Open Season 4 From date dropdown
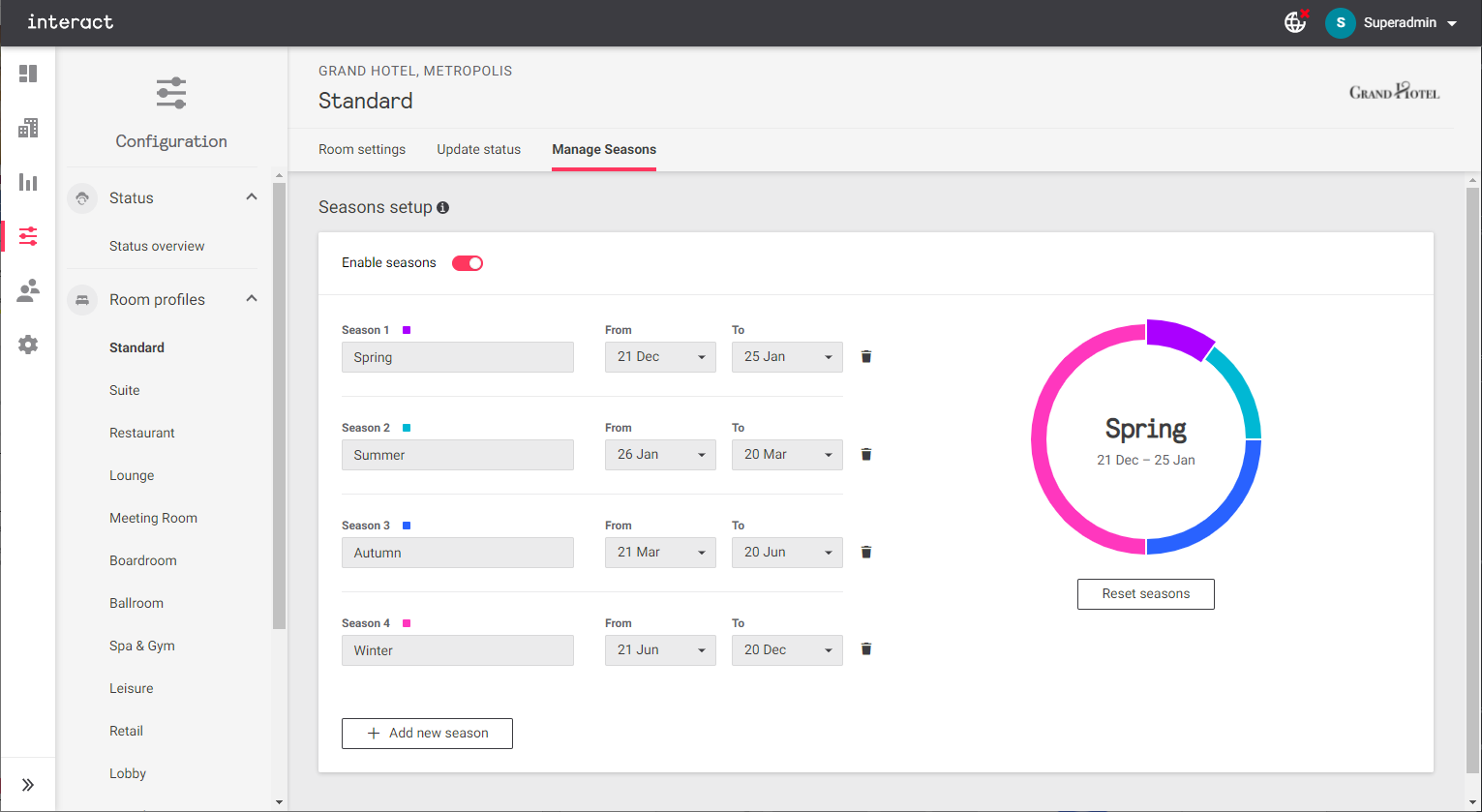Screen dimensions: 1482x812 (661, 650)
